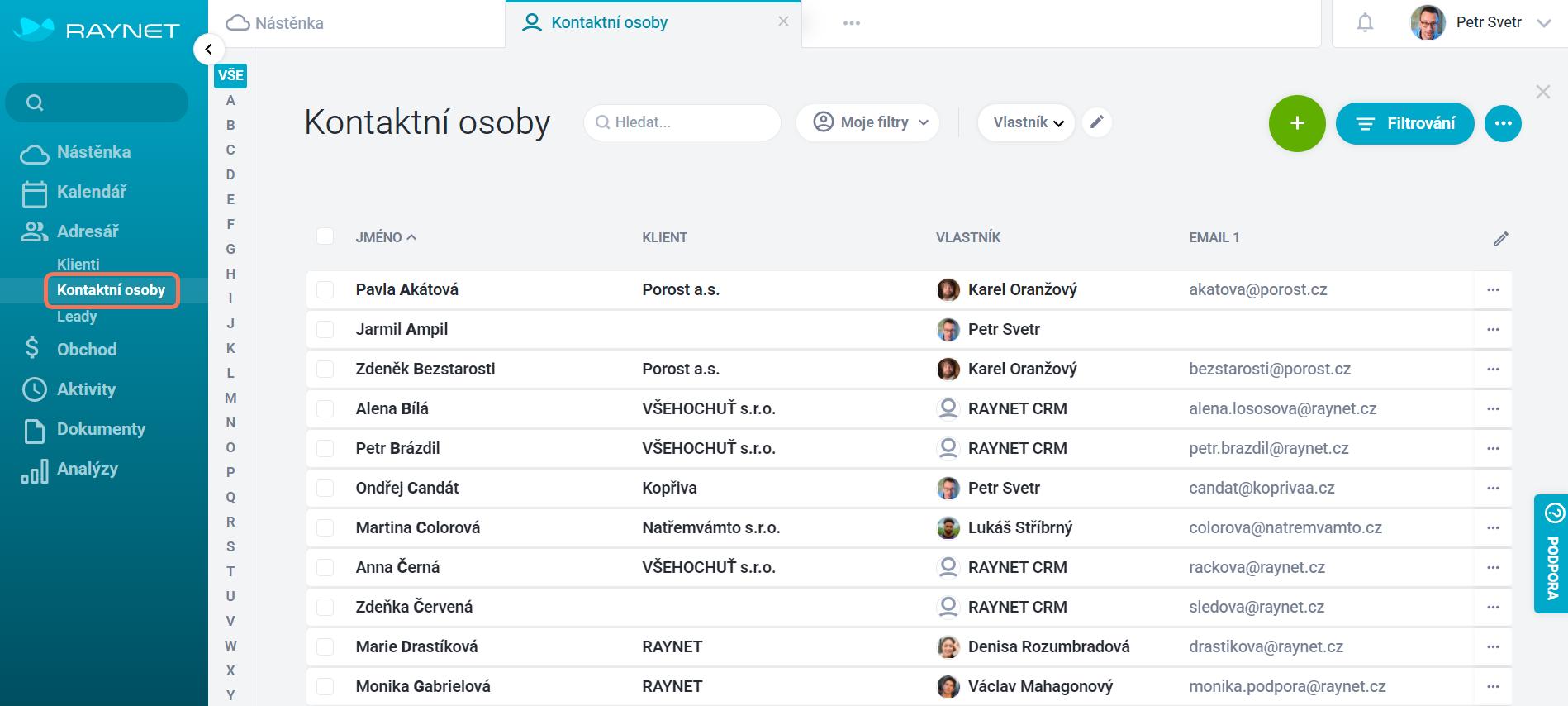Check the box for Ondřej Candát

click(325, 488)
